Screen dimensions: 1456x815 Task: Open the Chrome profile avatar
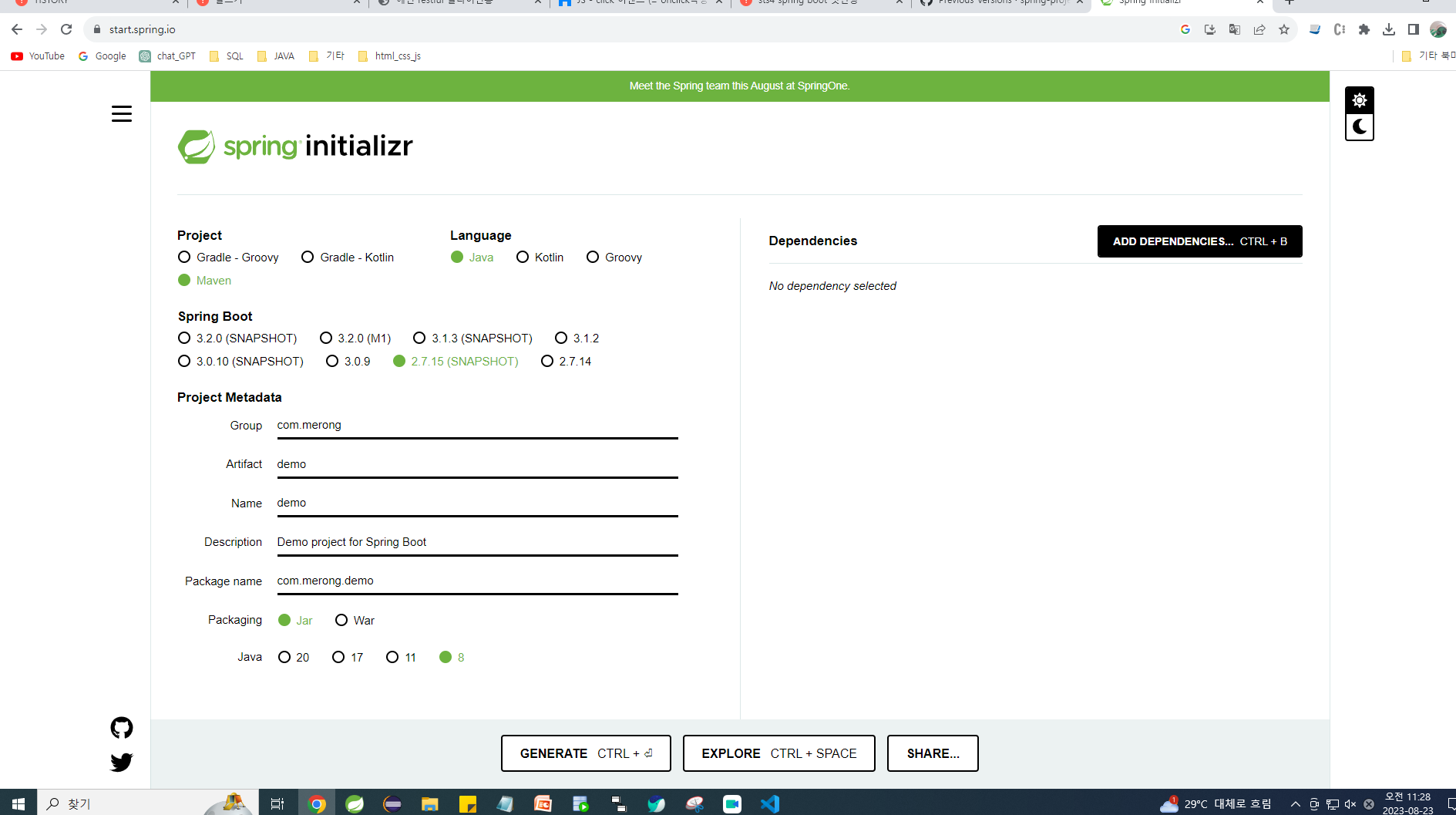(x=1438, y=29)
